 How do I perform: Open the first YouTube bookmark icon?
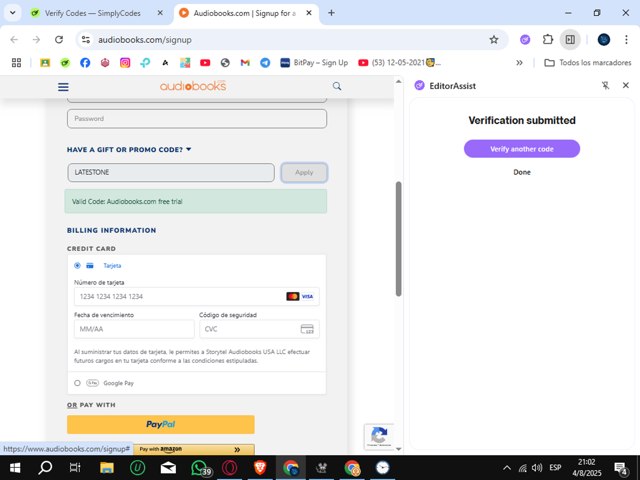pos(205,62)
